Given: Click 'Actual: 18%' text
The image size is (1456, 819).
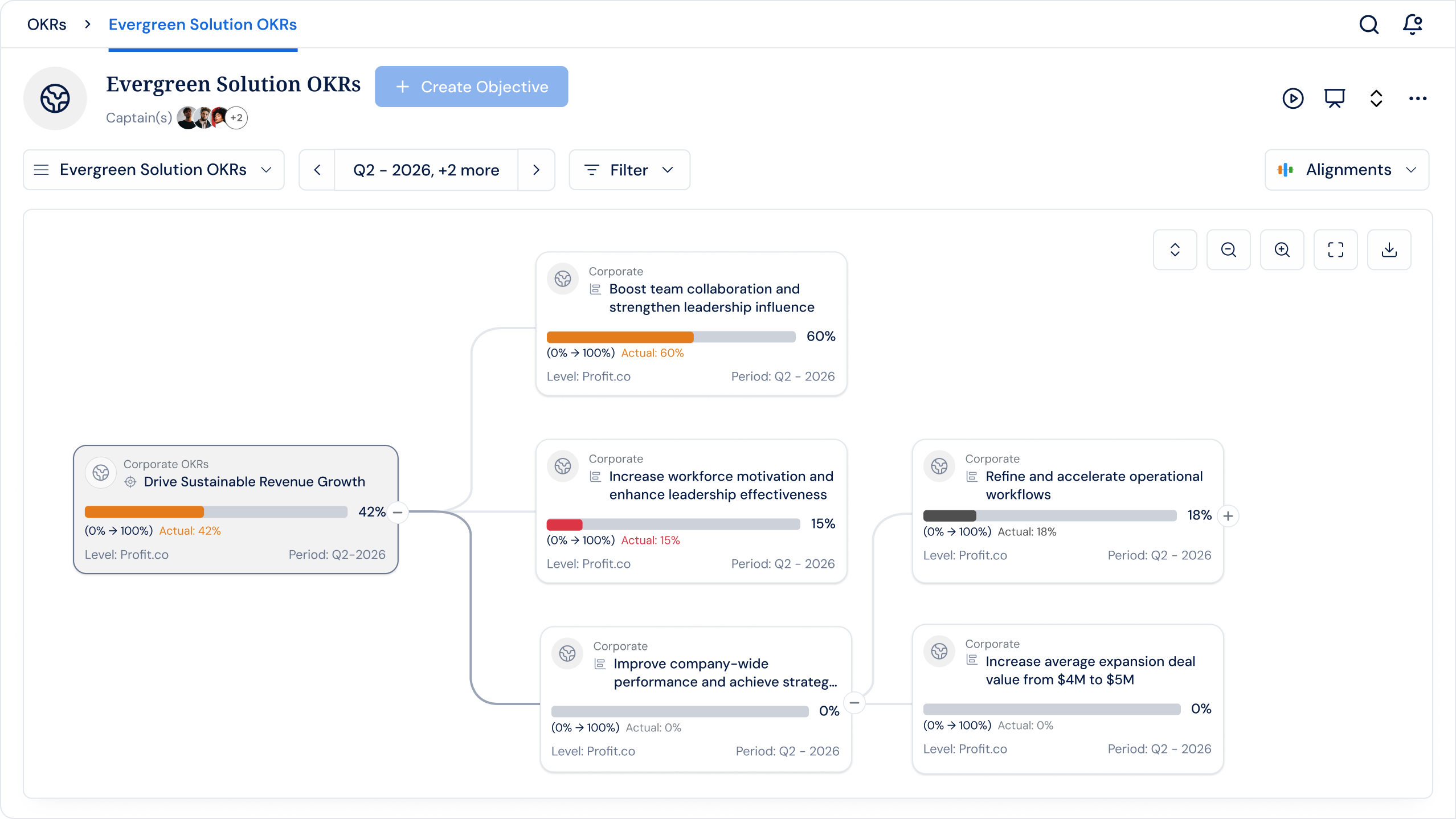Looking at the screenshot, I should coord(1027,532).
